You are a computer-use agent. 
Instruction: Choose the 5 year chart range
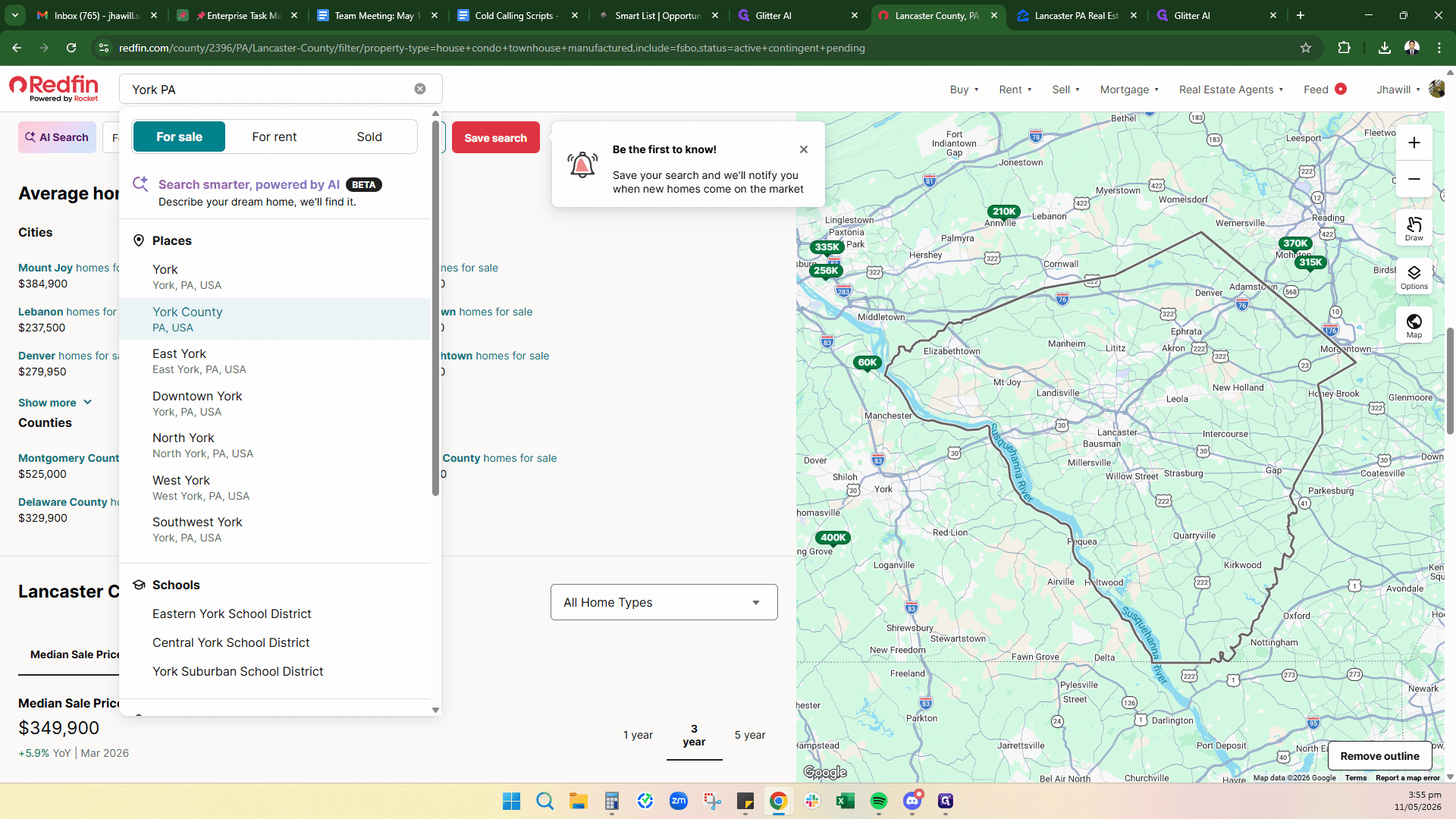pyautogui.click(x=750, y=735)
